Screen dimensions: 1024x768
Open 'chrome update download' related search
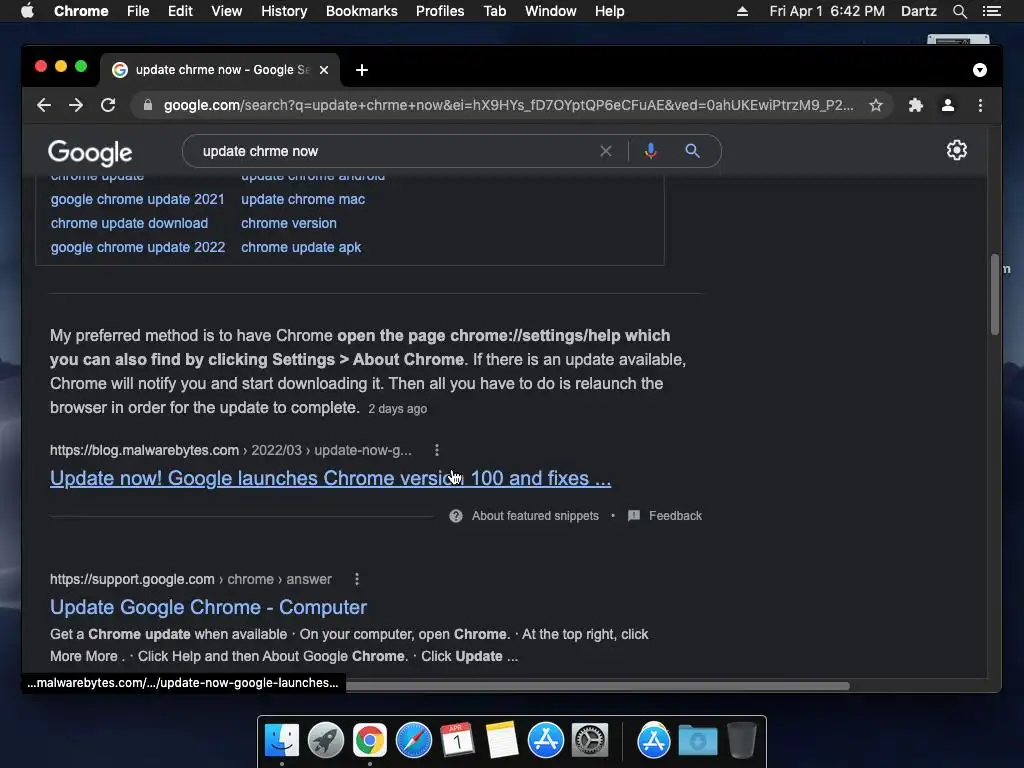click(x=129, y=223)
